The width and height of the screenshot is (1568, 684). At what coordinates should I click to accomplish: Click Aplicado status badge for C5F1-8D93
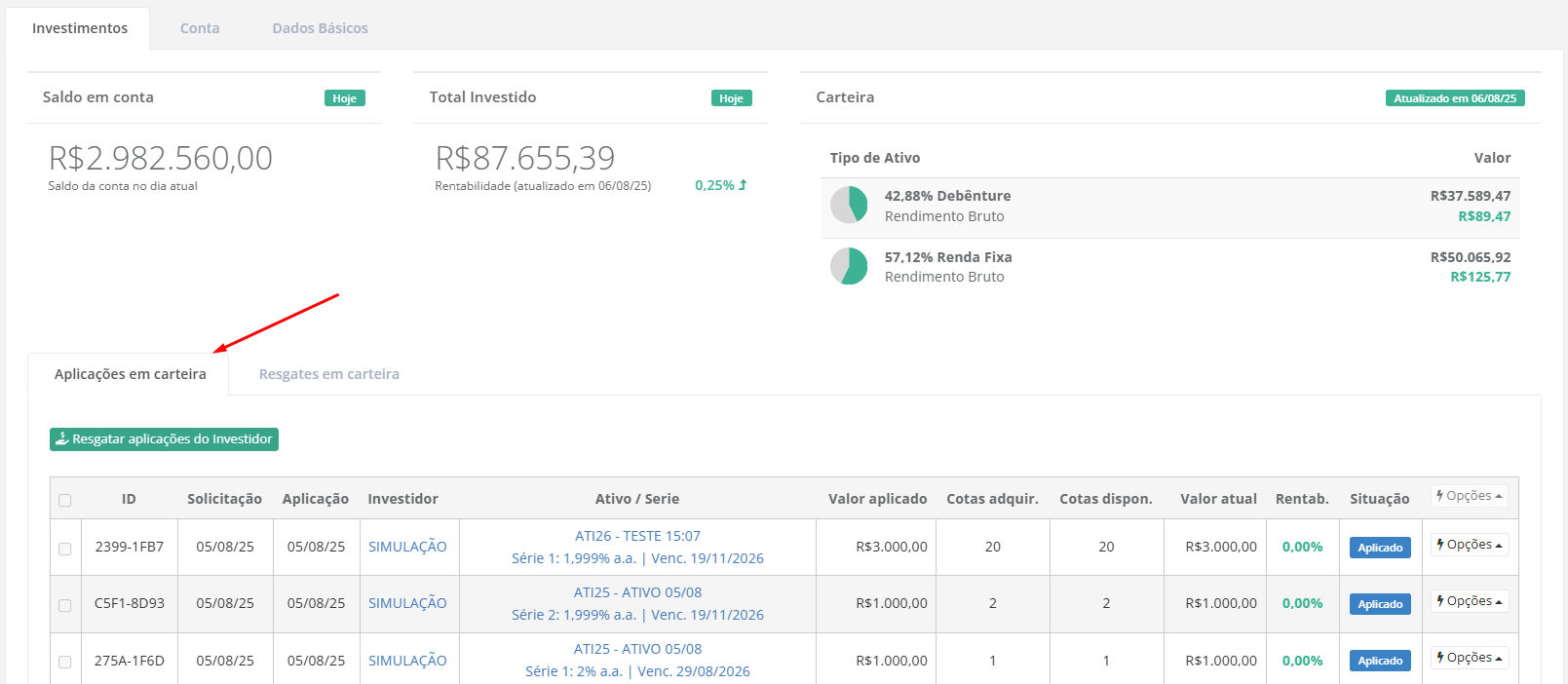pos(1380,604)
